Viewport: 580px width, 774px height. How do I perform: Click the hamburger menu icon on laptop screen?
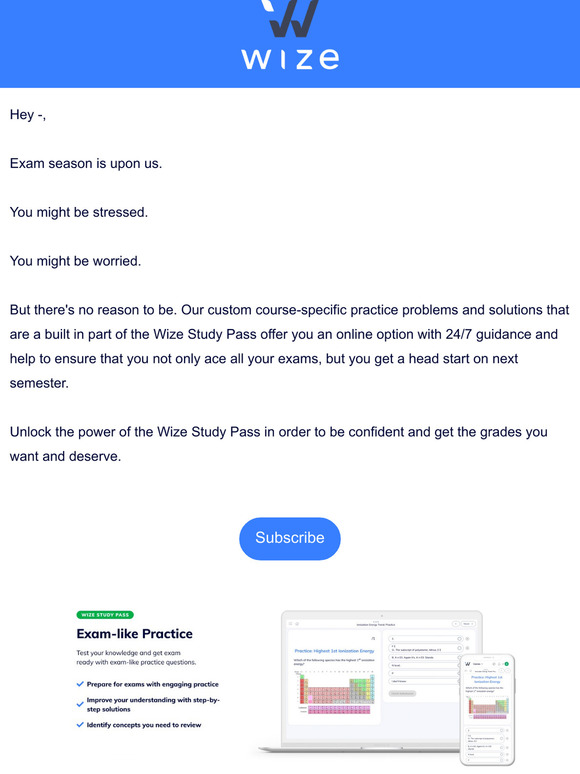[x=290, y=623]
